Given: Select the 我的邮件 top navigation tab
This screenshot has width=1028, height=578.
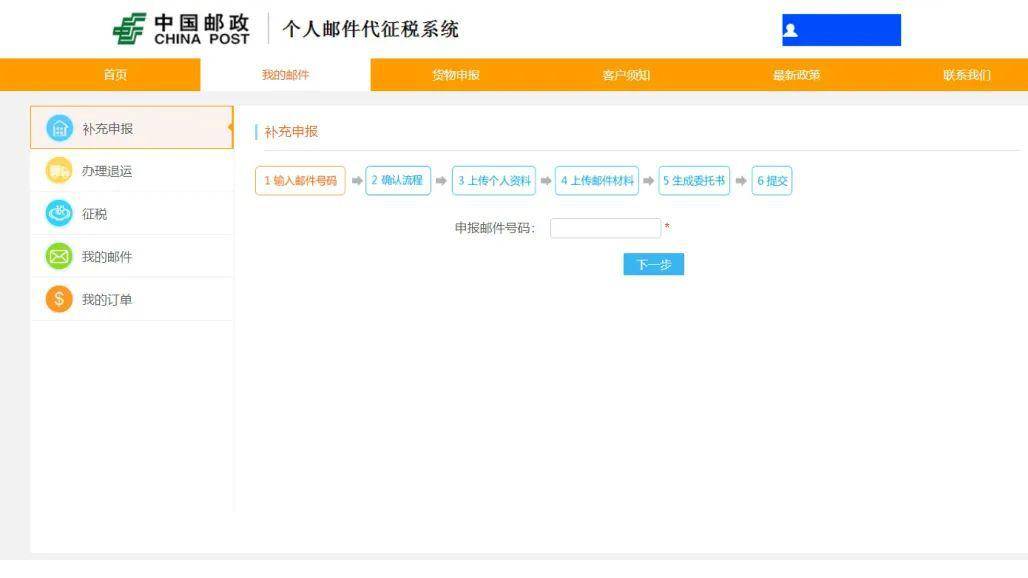Looking at the screenshot, I should 285,75.
